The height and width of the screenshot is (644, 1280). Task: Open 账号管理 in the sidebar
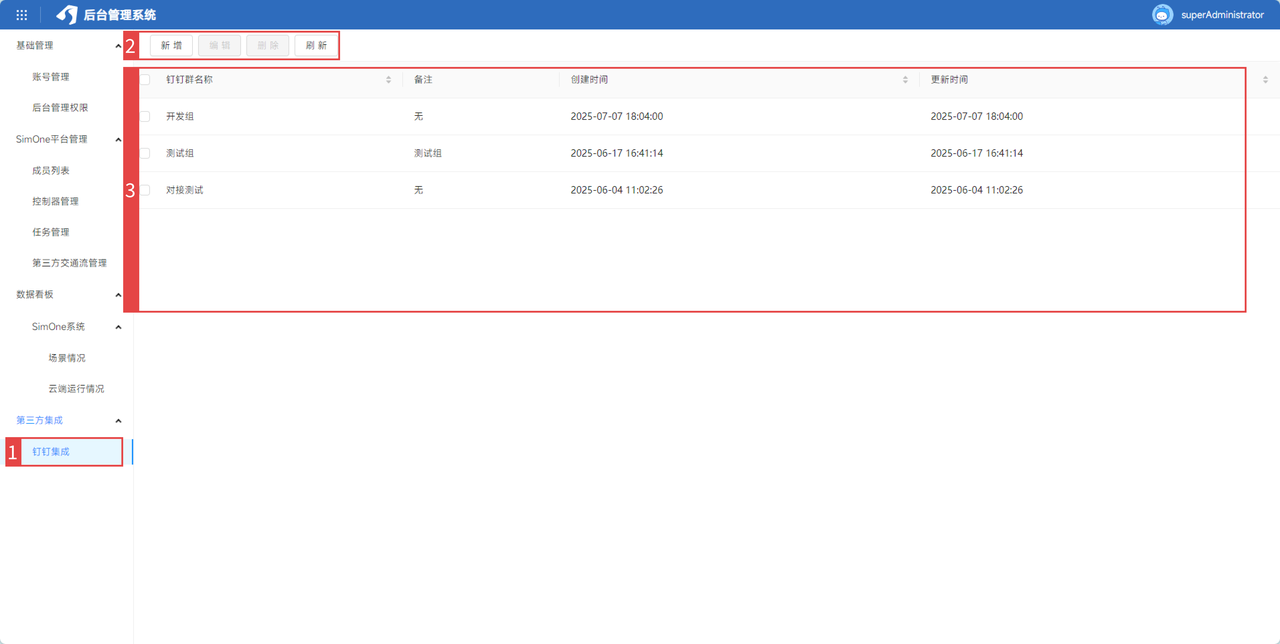pos(51,77)
